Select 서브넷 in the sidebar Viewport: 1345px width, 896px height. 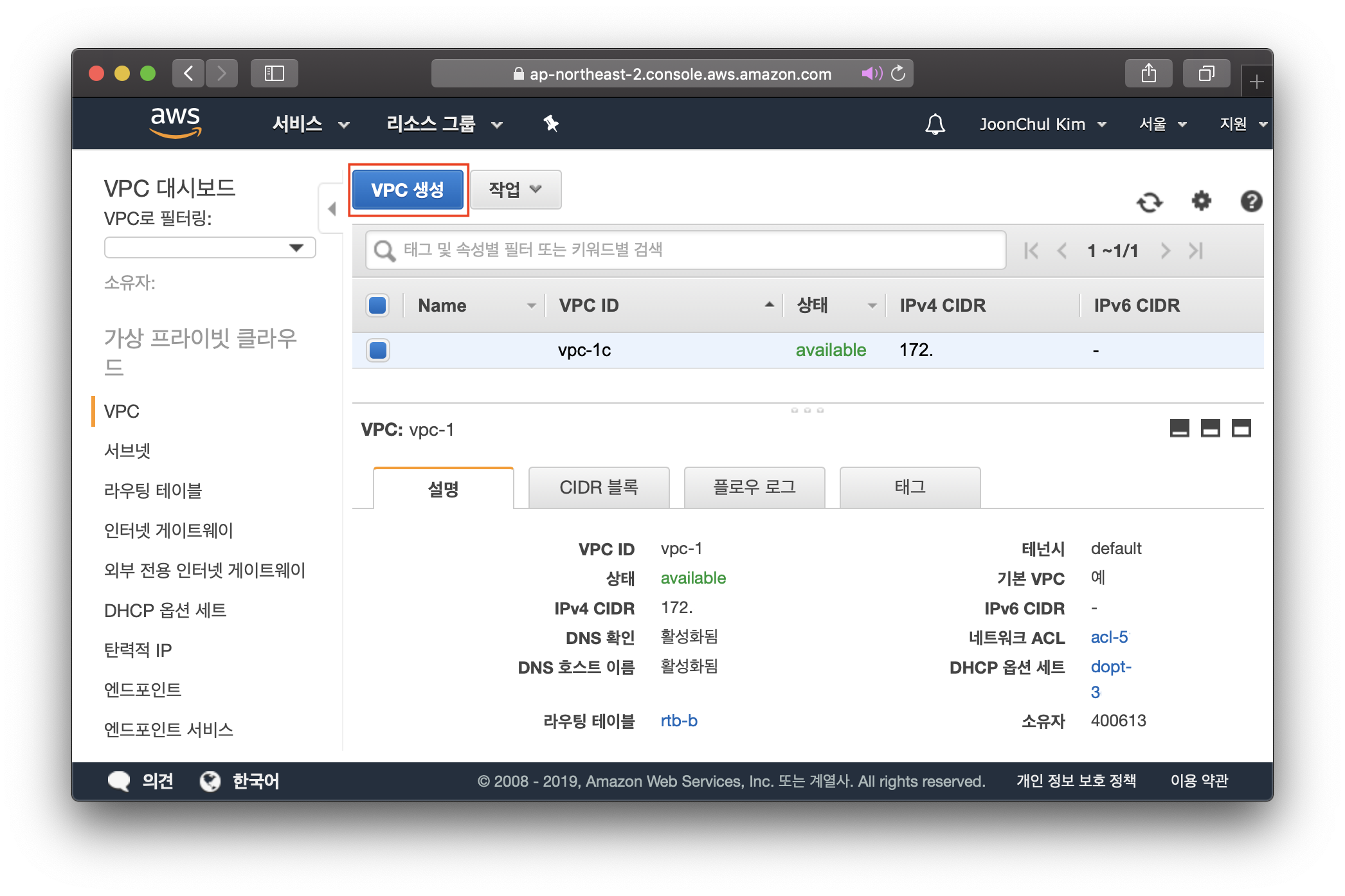click(x=127, y=451)
